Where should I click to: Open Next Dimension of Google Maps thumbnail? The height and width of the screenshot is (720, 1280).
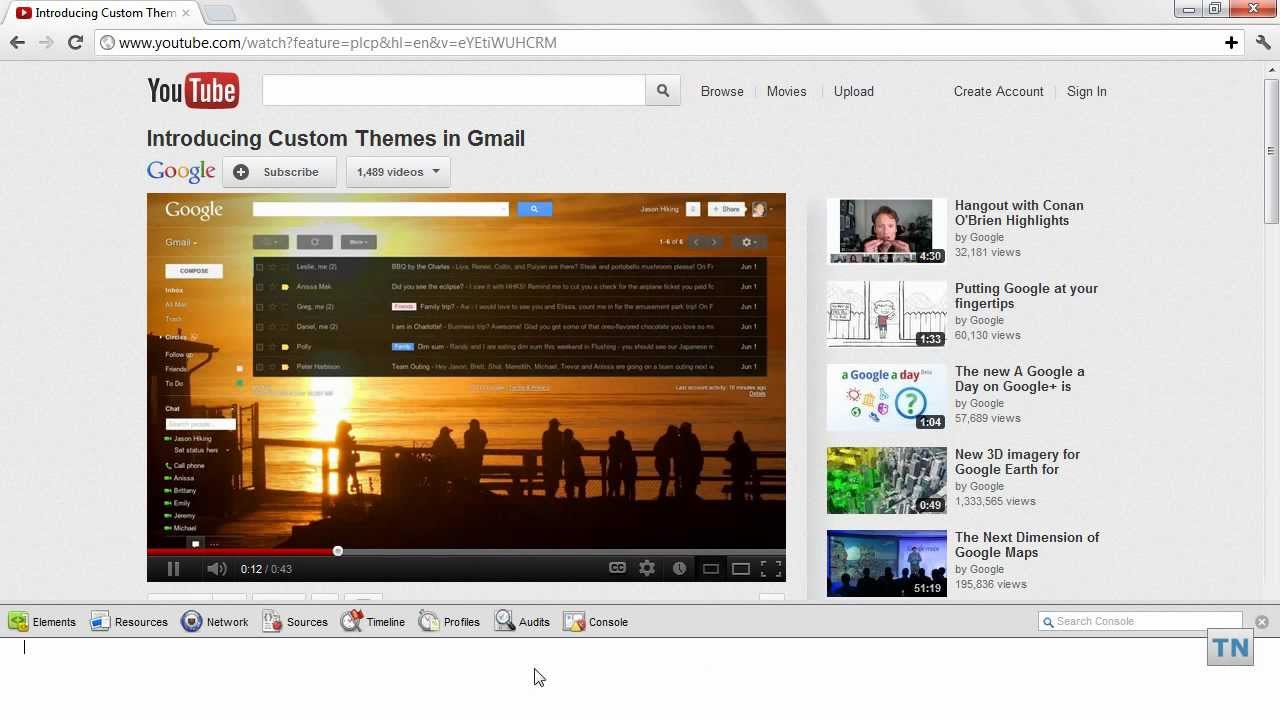coord(886,563)
